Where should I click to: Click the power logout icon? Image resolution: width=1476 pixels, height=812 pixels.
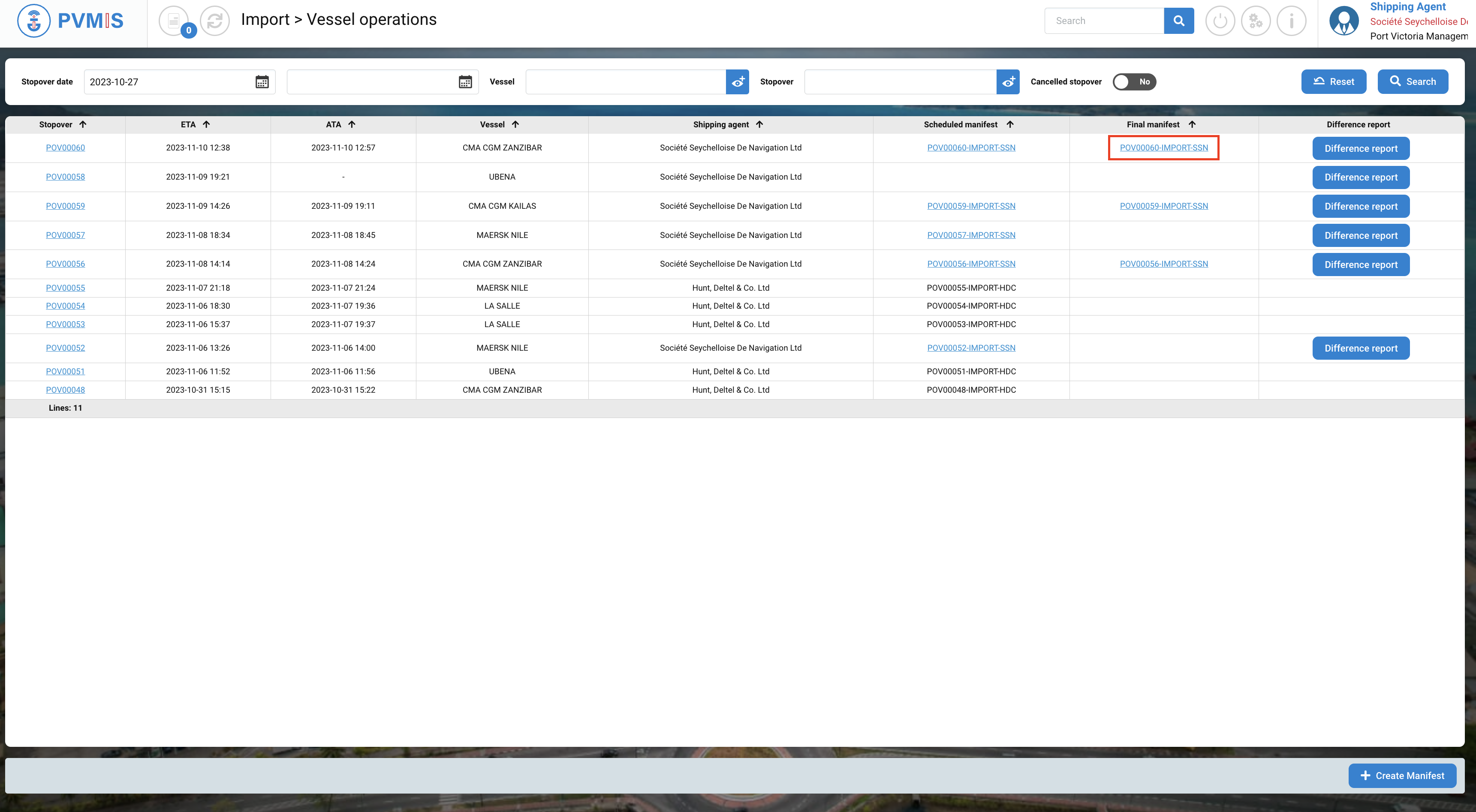(1220, 21)
